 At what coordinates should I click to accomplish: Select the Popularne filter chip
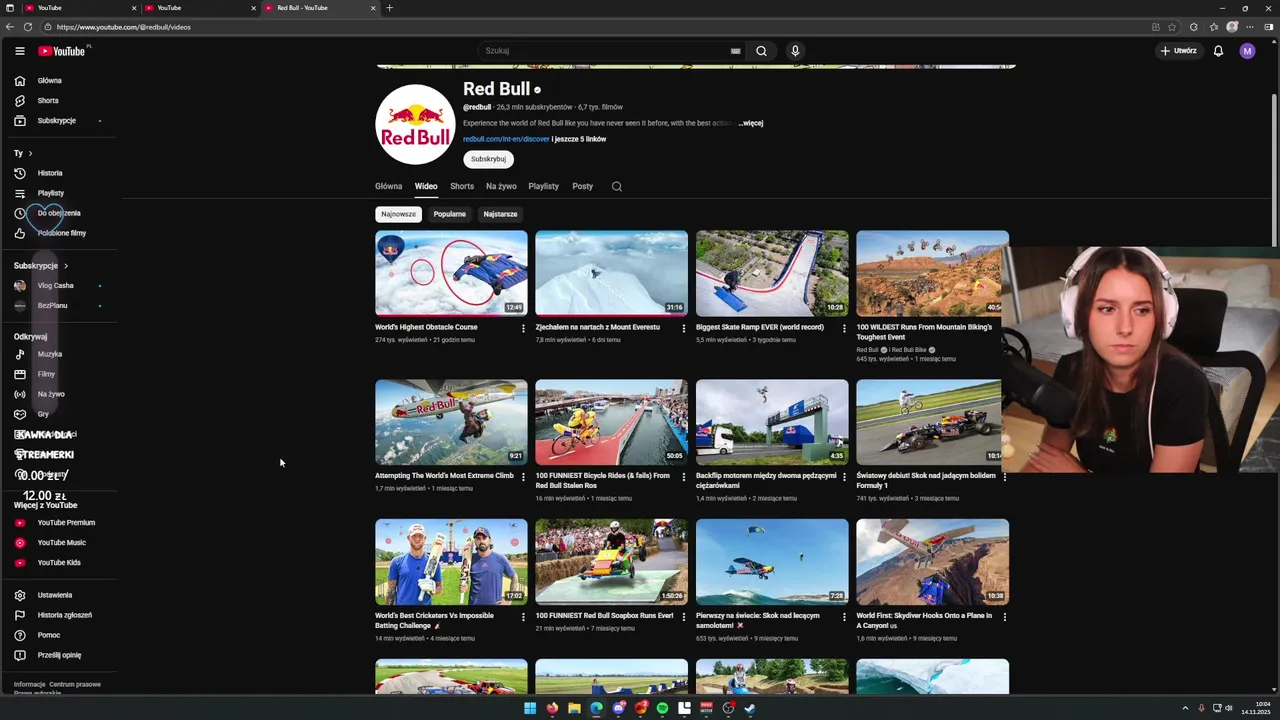[x=449, y=214]
